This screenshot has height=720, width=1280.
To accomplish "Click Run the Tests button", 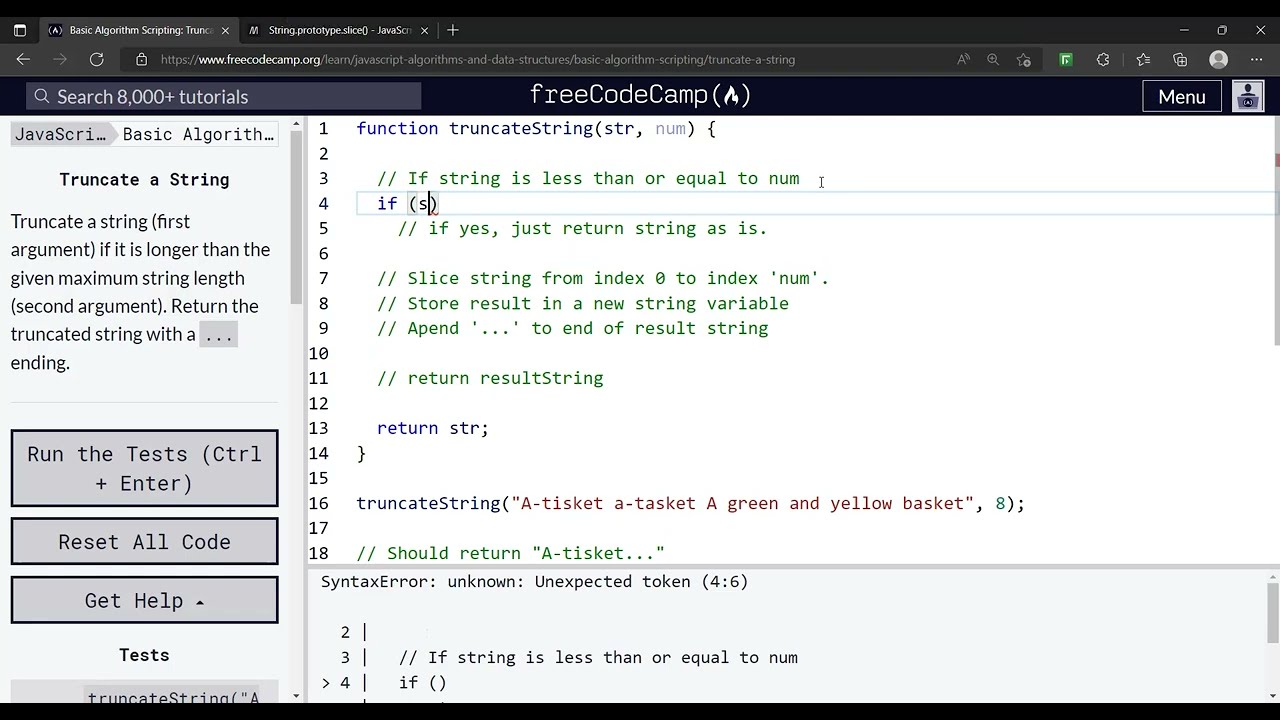I will [145, 468].
